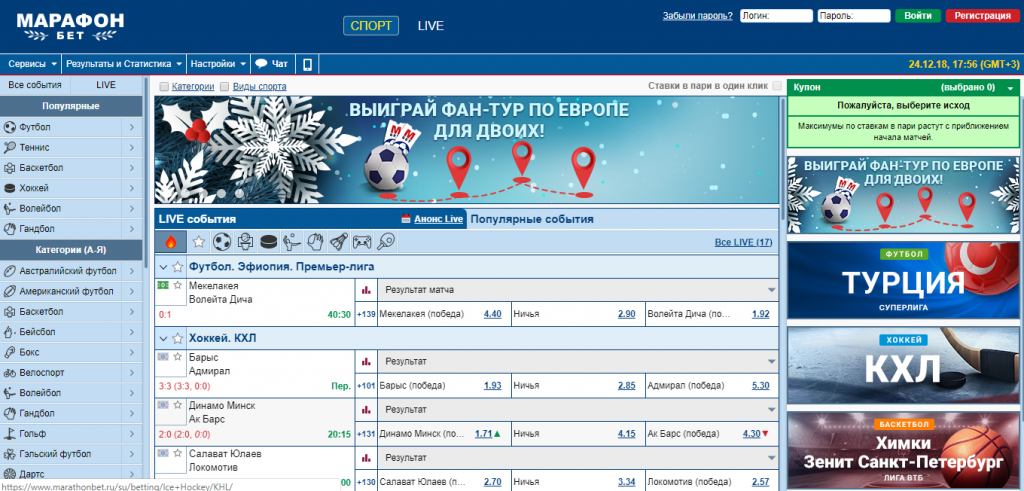The image size is (1024, 491).
Task: Collapse Футбол. Эфиопия. Премьер-лига section
Action: click(x=163, y=266)
